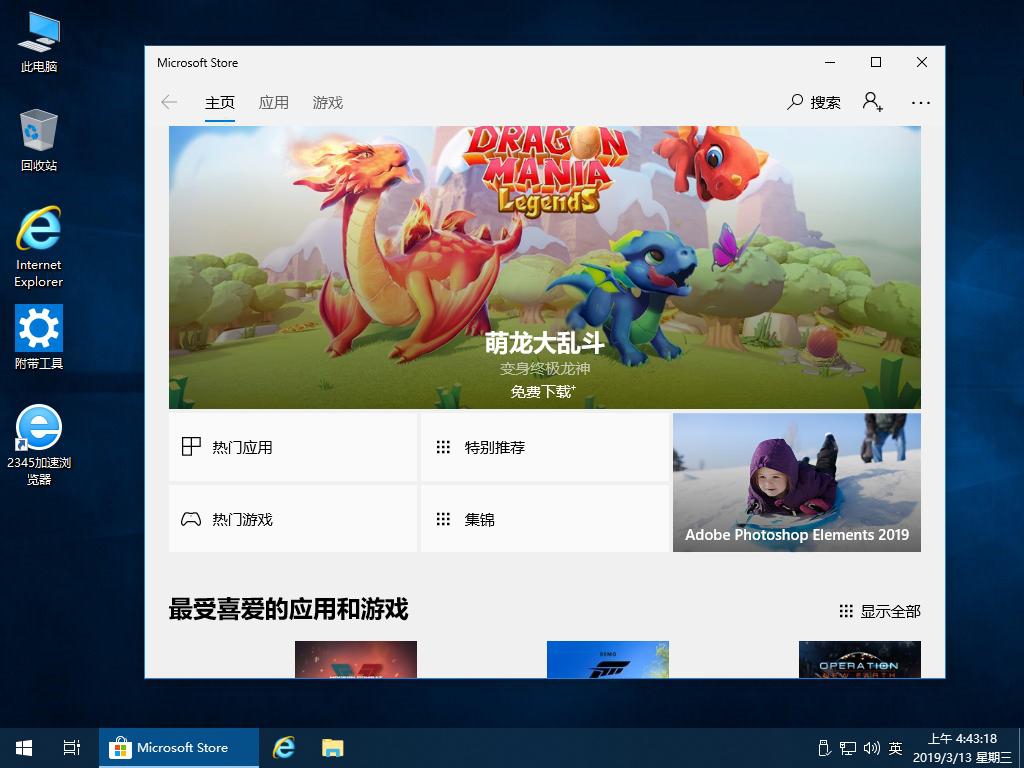Close the Microsoft Store window
Image resolution: width=1024 pixels, height=768 pixels.
(921, 62)
